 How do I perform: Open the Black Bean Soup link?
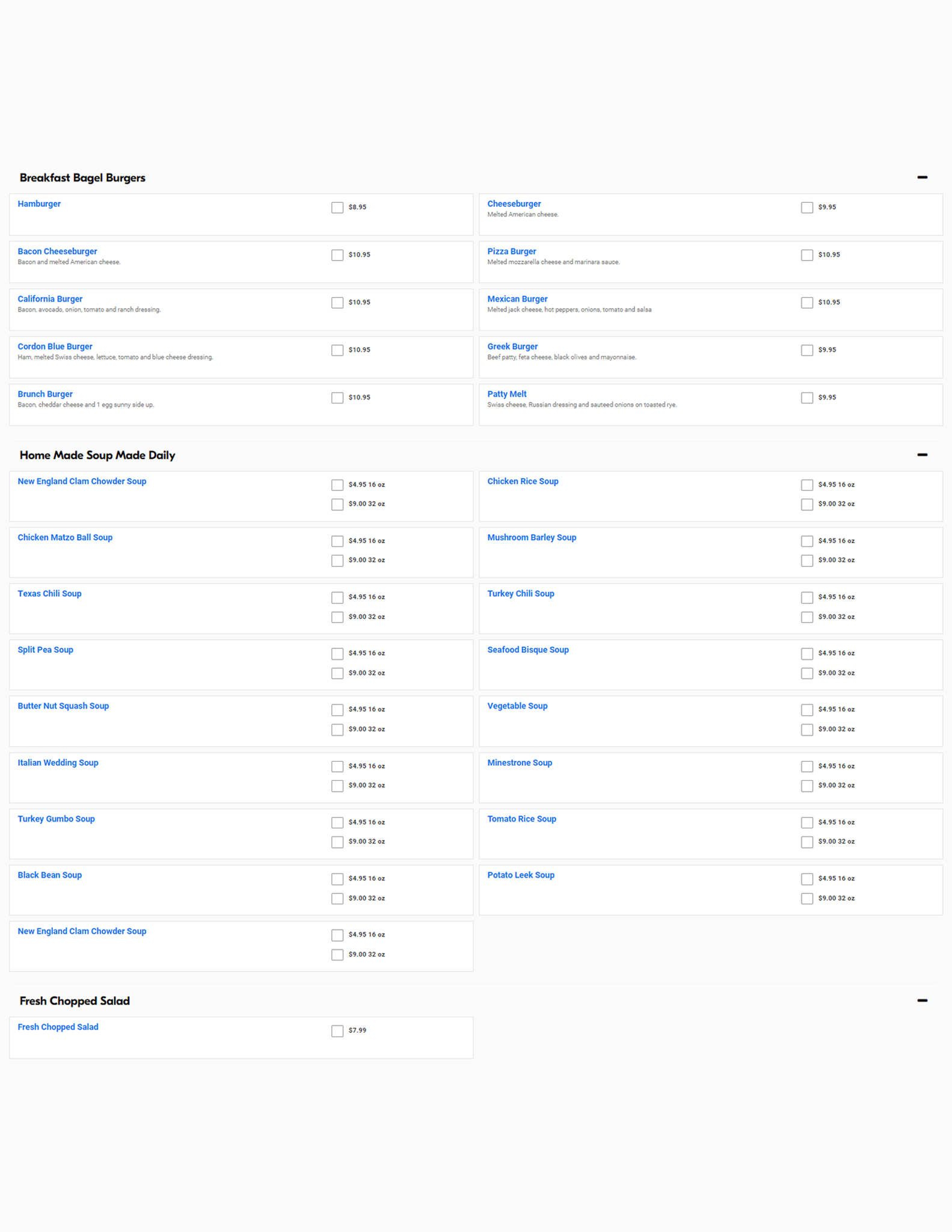(49, 875)
